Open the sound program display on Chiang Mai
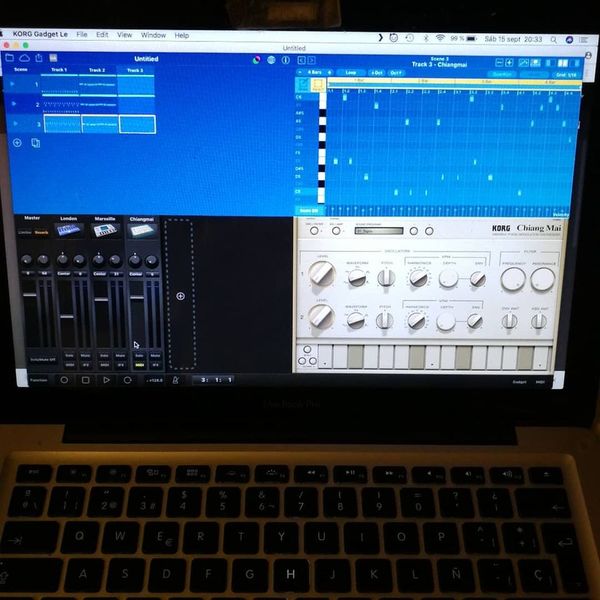Screen dimensions: 600x600 pos(379,231)
